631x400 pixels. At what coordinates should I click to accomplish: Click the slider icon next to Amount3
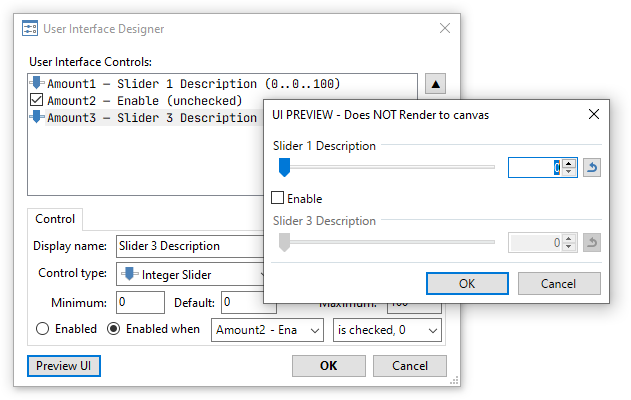tap(37, 117)
